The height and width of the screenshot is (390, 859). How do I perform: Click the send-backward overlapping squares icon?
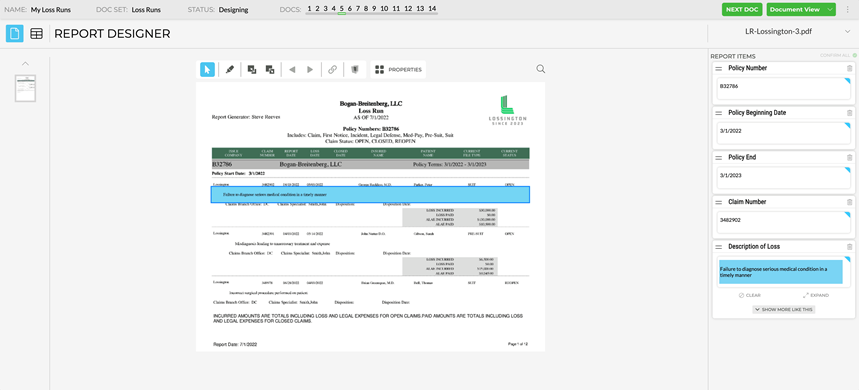[x=251, y=70]
